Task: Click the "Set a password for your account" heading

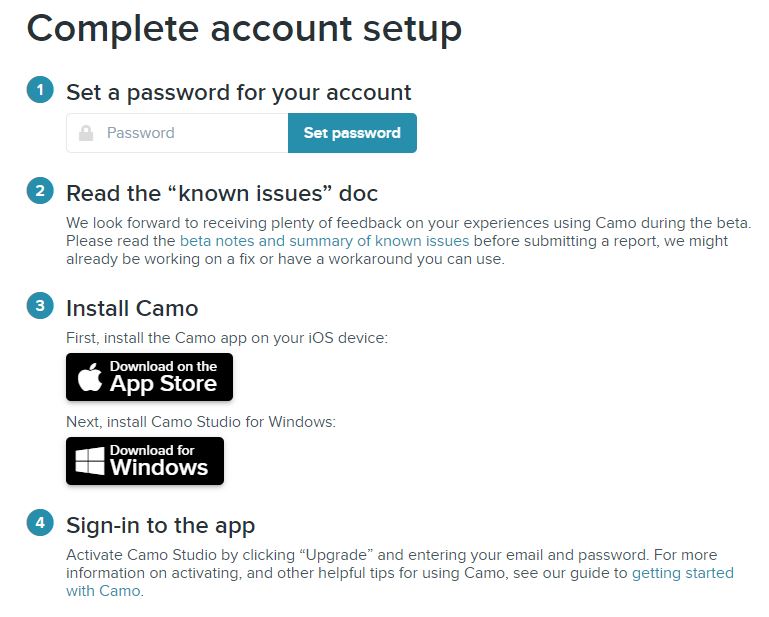Action: pos(239,93)
